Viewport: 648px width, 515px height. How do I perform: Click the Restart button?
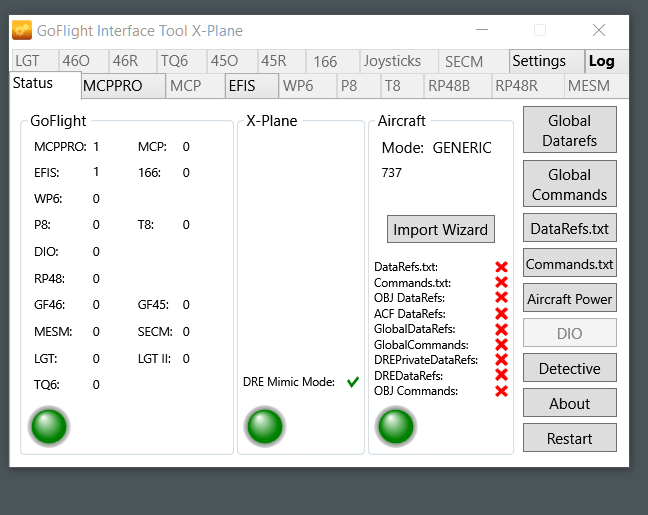pos(569,438)
